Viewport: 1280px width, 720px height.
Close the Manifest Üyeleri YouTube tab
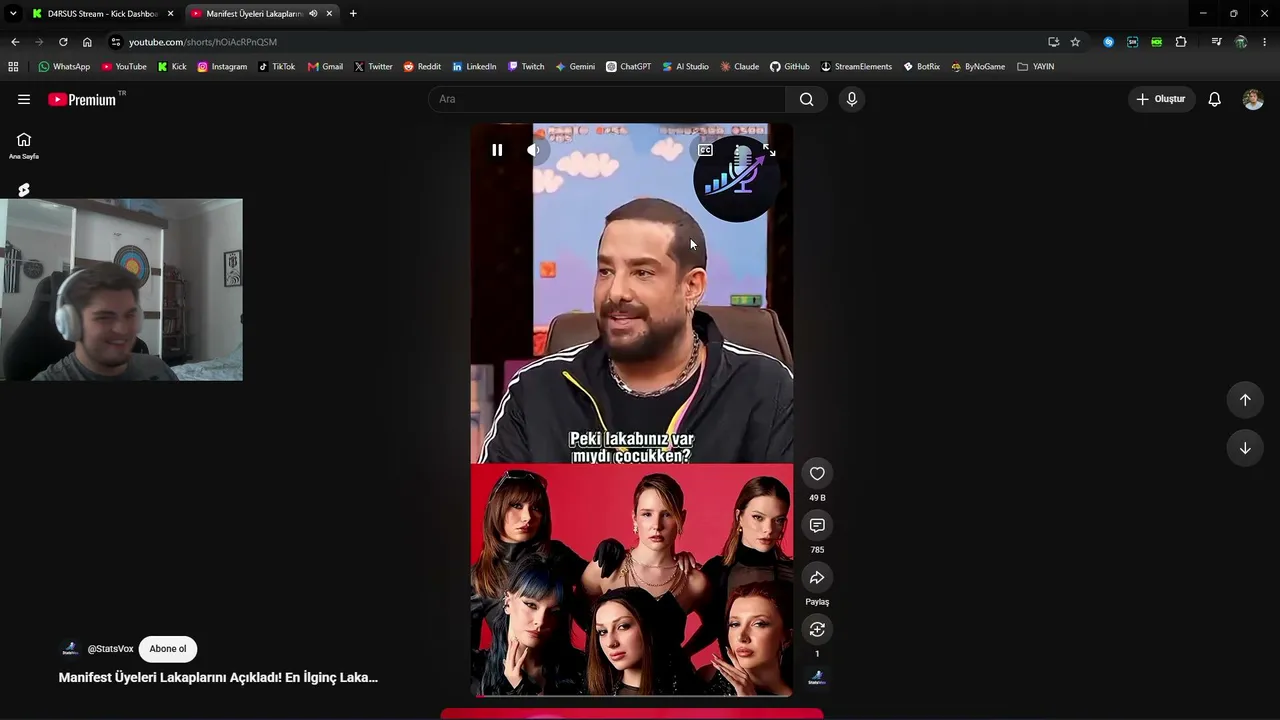(x=329, y=14)
